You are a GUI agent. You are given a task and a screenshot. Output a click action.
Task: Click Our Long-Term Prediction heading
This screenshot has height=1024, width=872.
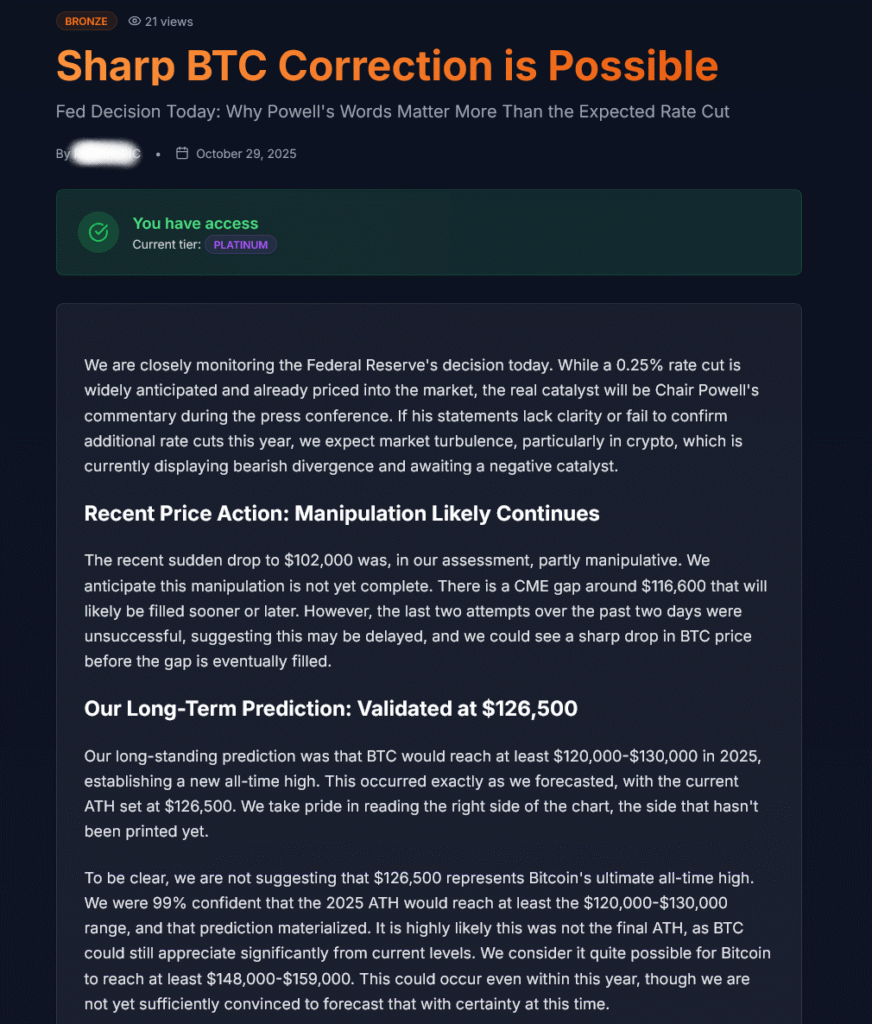[330, 709]
